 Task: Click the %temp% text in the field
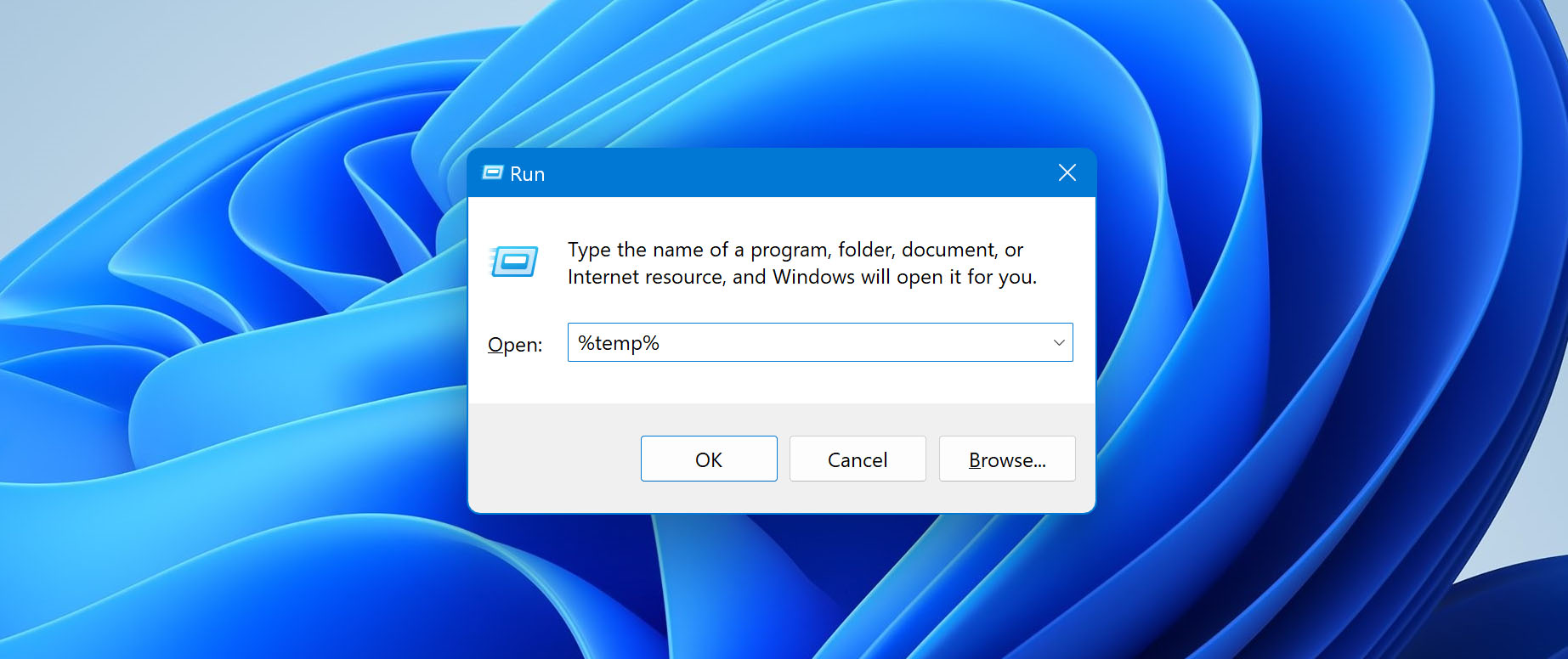coord(619,343)
